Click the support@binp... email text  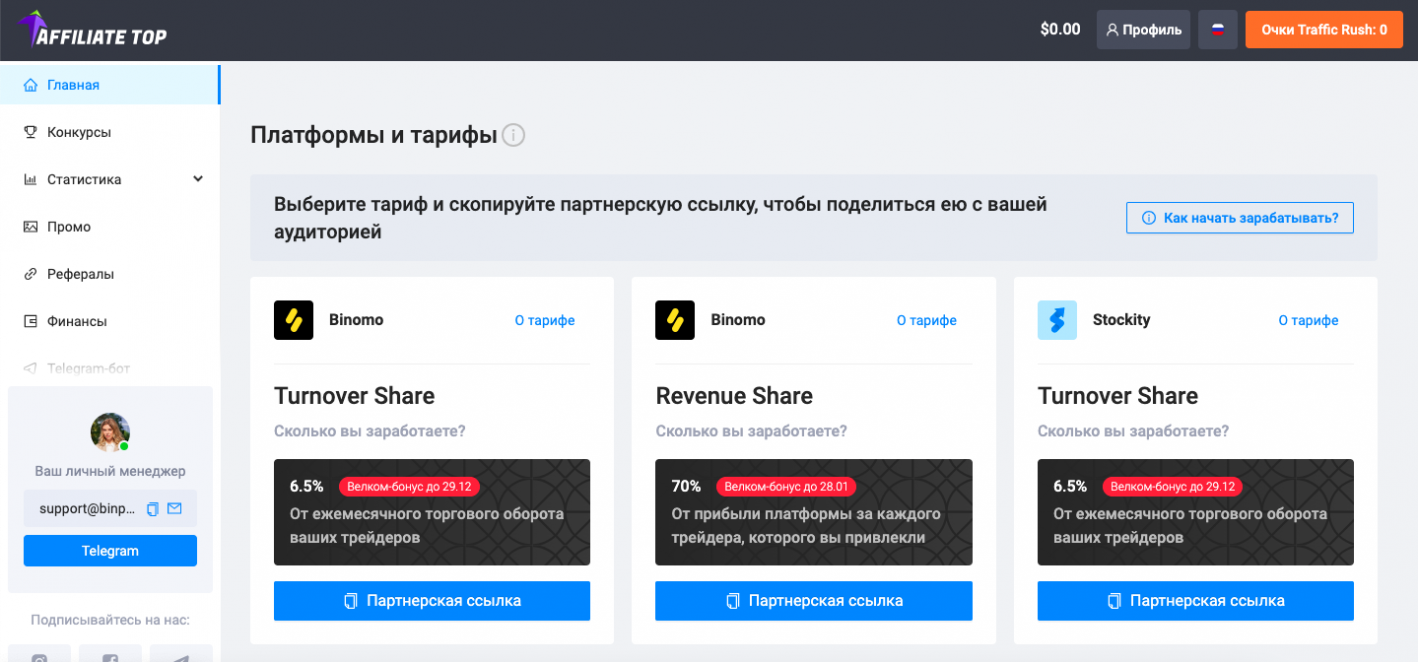pos(87,509)
